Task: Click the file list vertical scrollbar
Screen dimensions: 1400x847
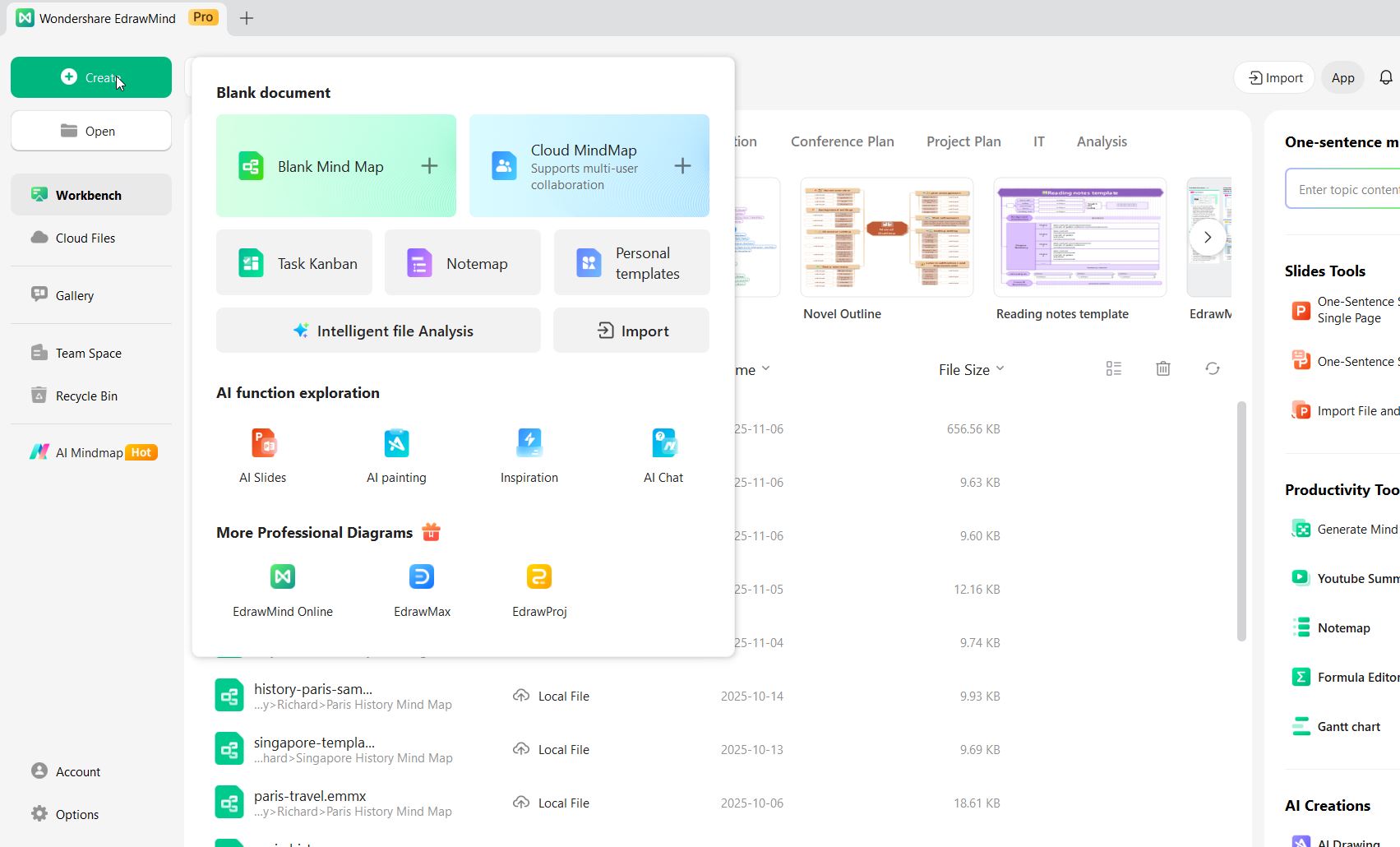Action: pos(1241,521)
